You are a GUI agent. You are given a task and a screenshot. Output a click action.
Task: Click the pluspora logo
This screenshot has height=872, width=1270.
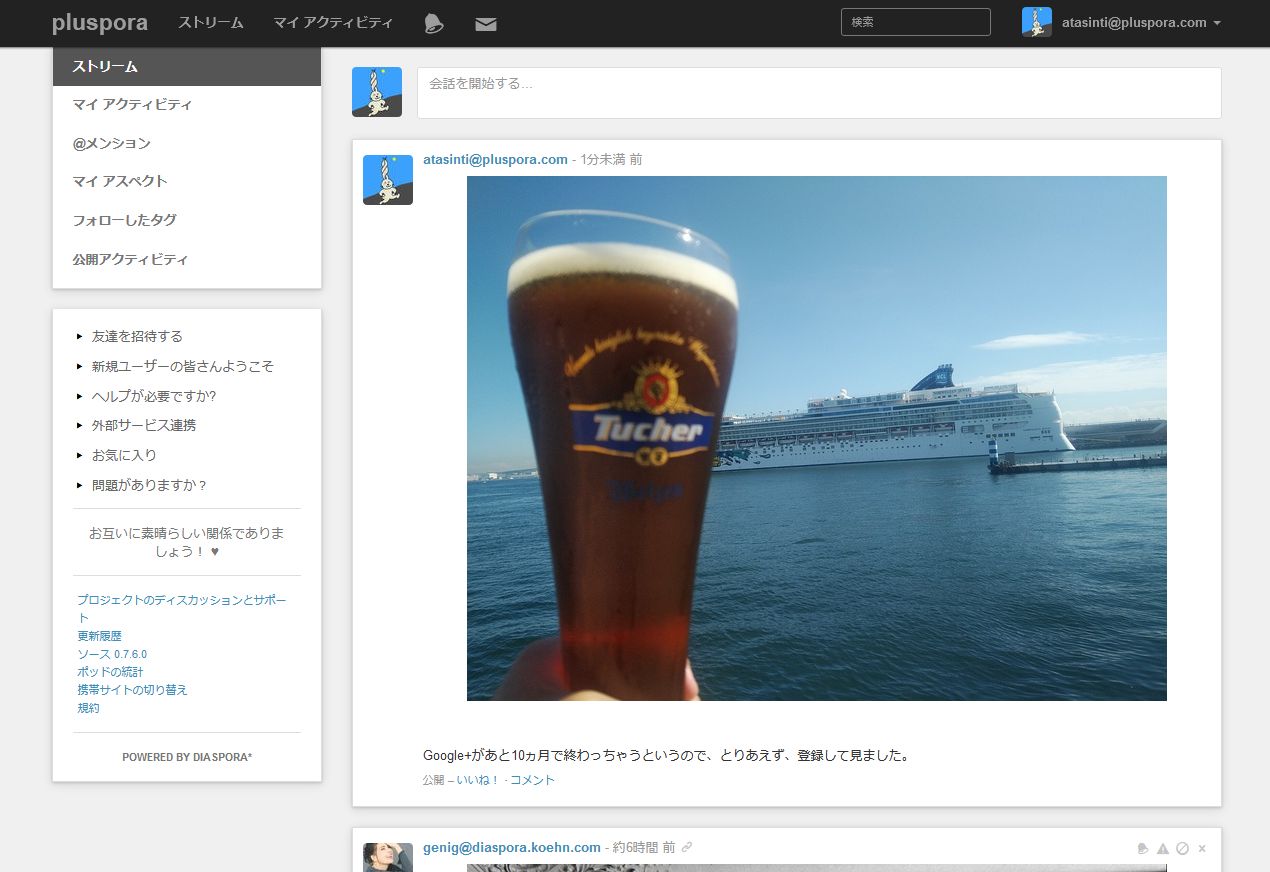coord(100,23)
